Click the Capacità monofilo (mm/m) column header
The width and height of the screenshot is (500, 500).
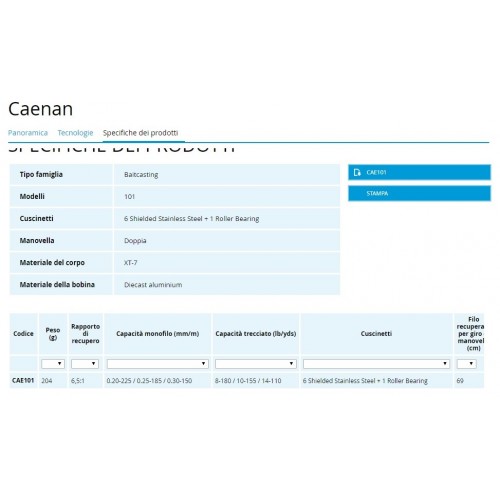(157, 333)
